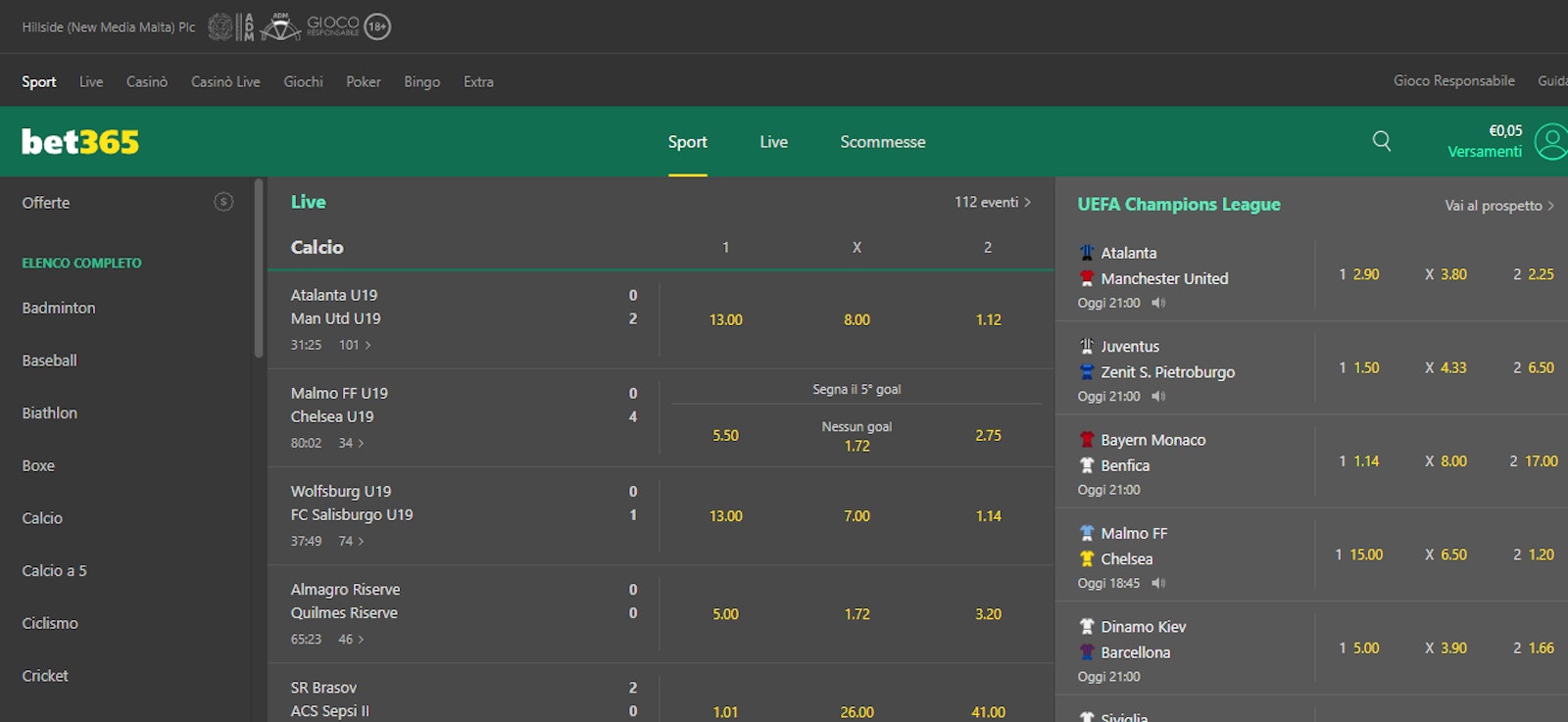Bet 8.00 draw in Atalanta U19 match
This screenshot has height=722, width=1568.
click(857, 319)
